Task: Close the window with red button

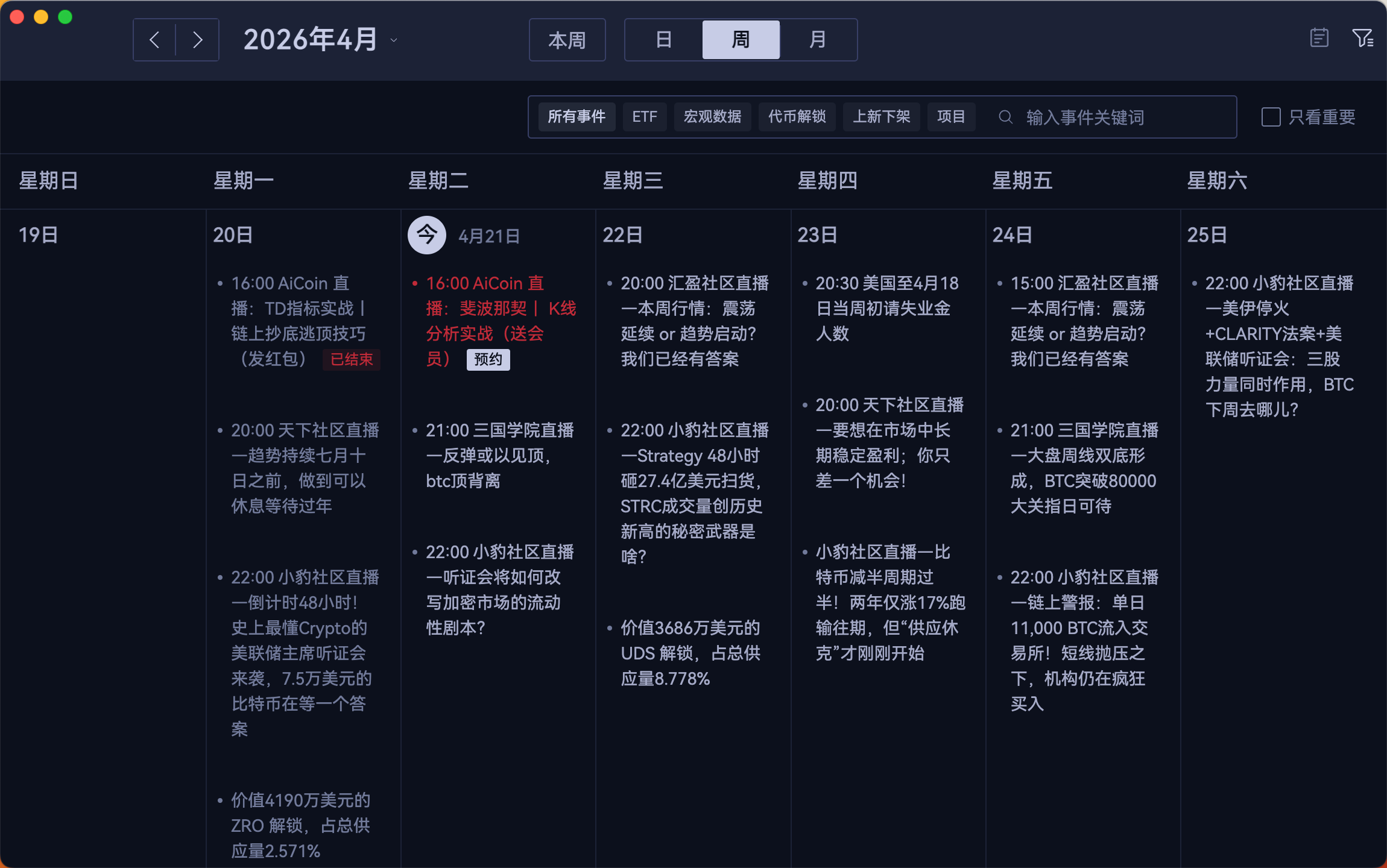Action: tap(17, 17)
